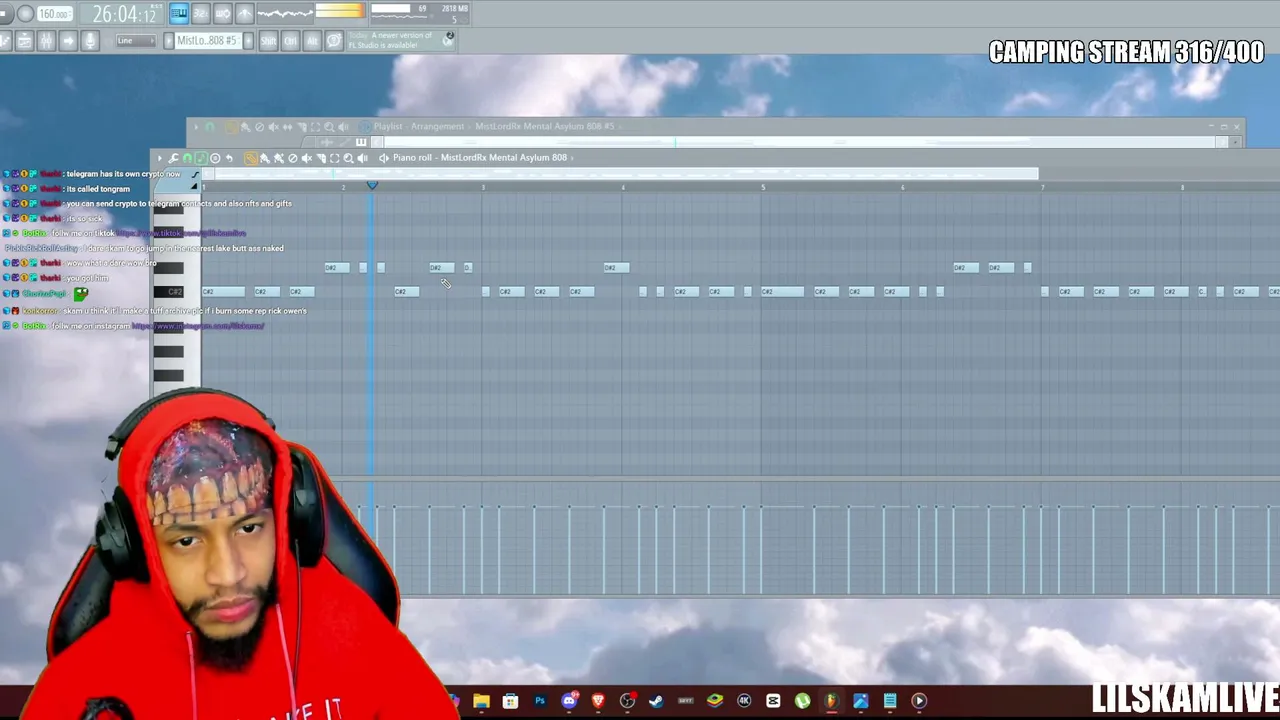Open Discord from the taskbar
1280x720 pixels.
[x=569, y=701]
